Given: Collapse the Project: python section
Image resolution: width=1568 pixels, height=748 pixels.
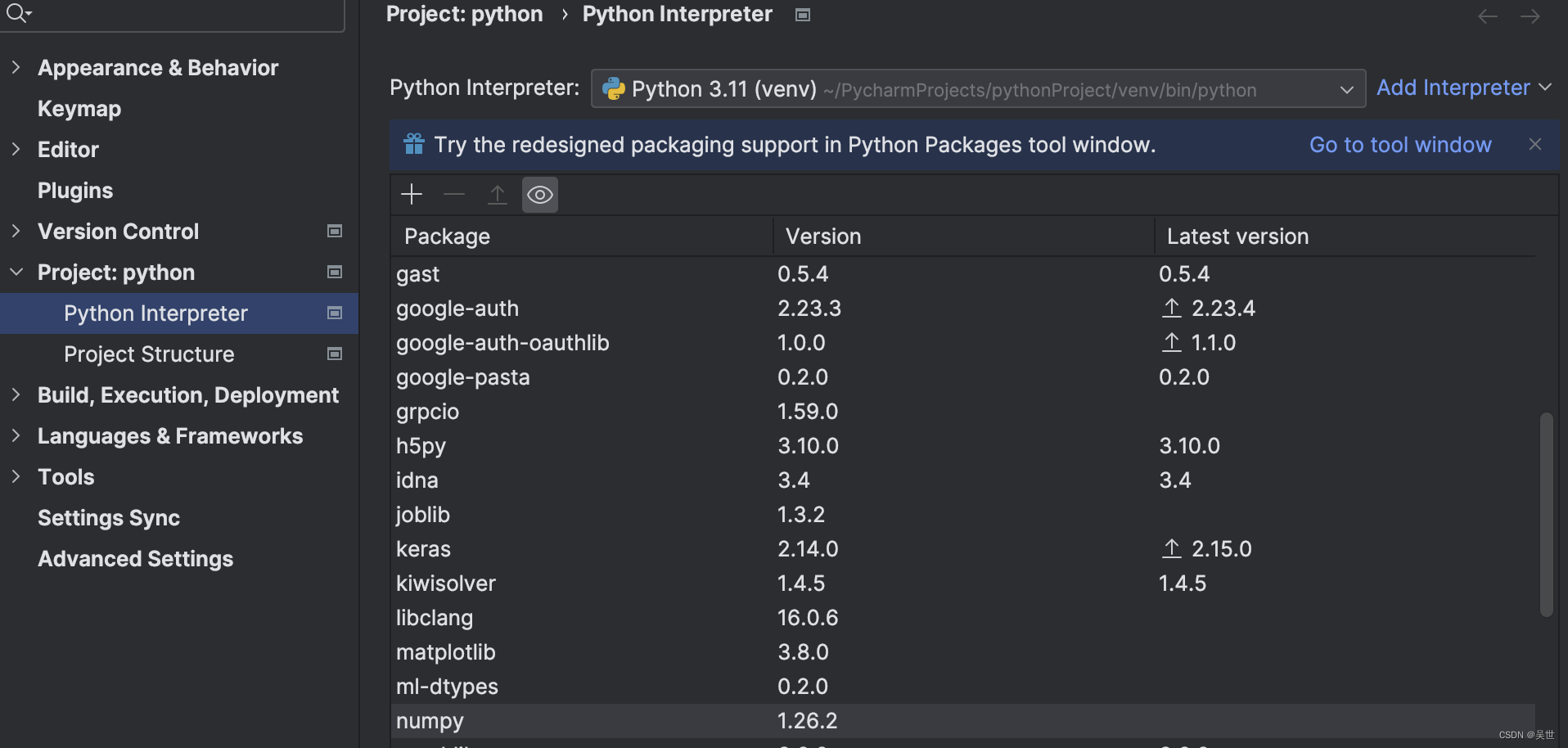Looking at the screenshot, I should coord(16,272).
